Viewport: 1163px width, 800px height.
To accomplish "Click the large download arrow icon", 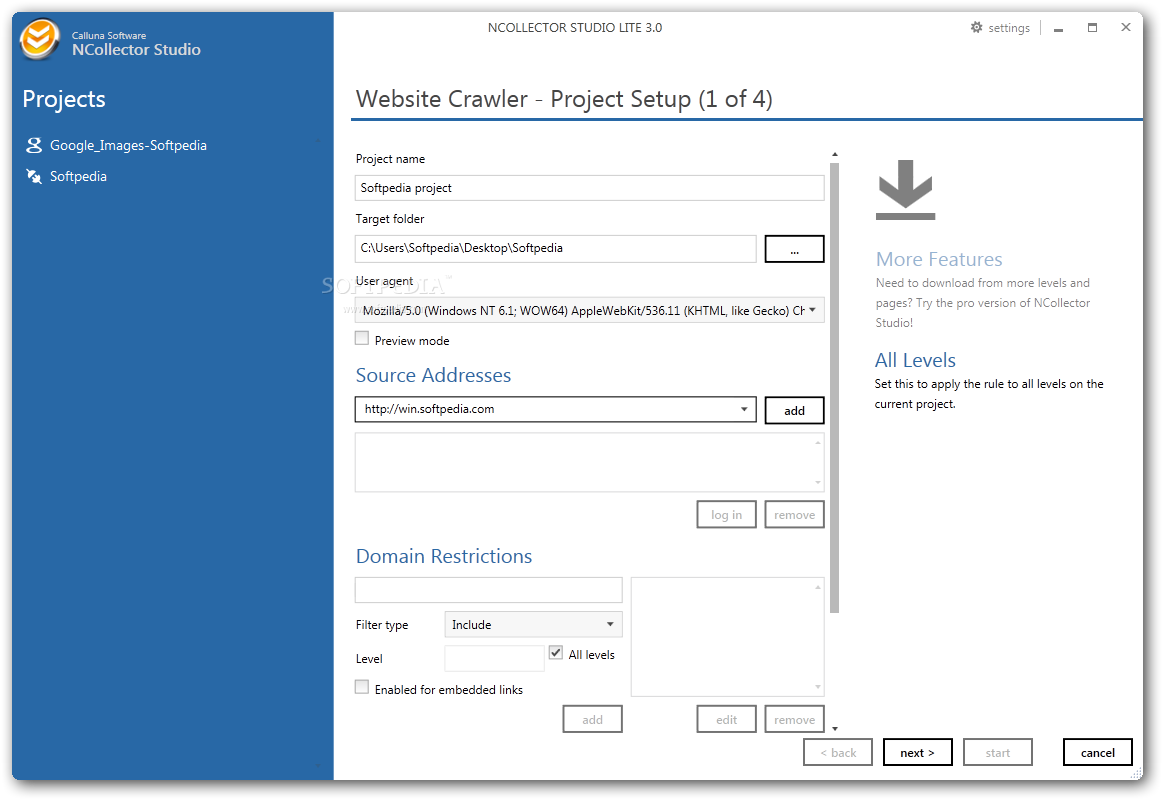I will click(x=906, y=190).
